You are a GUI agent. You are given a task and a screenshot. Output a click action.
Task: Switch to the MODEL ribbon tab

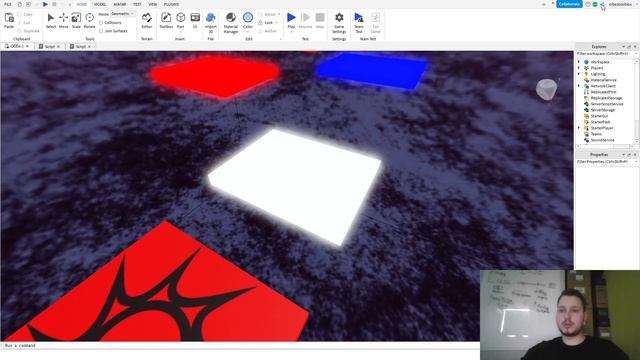(100, 4)
